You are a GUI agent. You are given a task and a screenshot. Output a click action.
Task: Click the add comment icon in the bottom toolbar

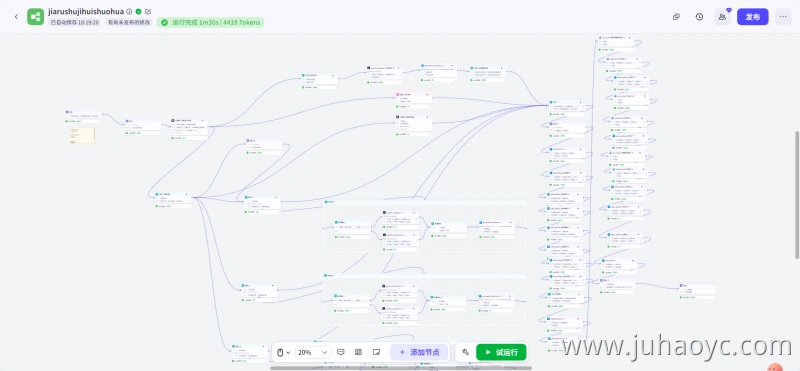341,352
